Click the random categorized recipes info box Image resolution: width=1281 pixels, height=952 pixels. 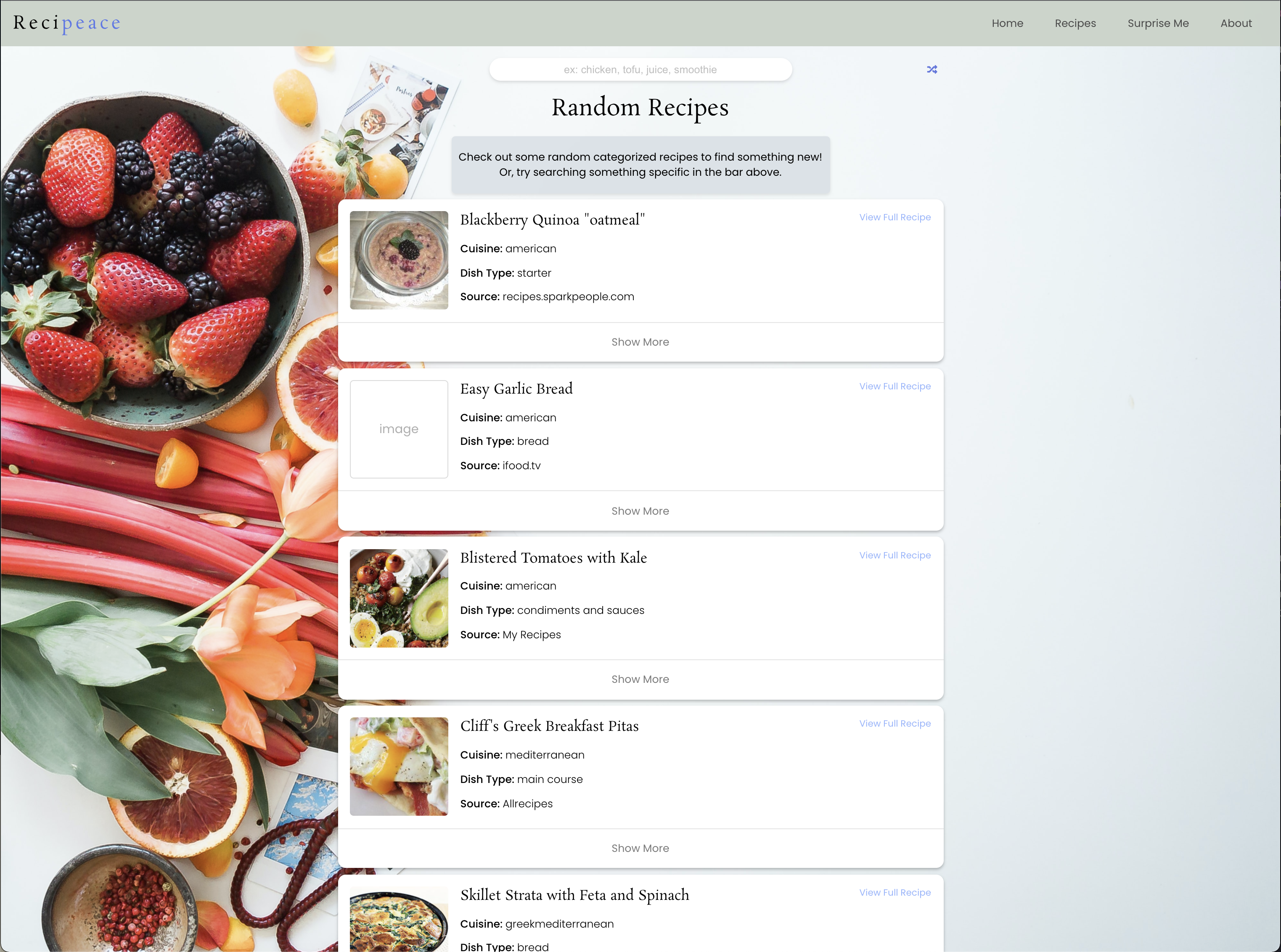tap(640, 165)
